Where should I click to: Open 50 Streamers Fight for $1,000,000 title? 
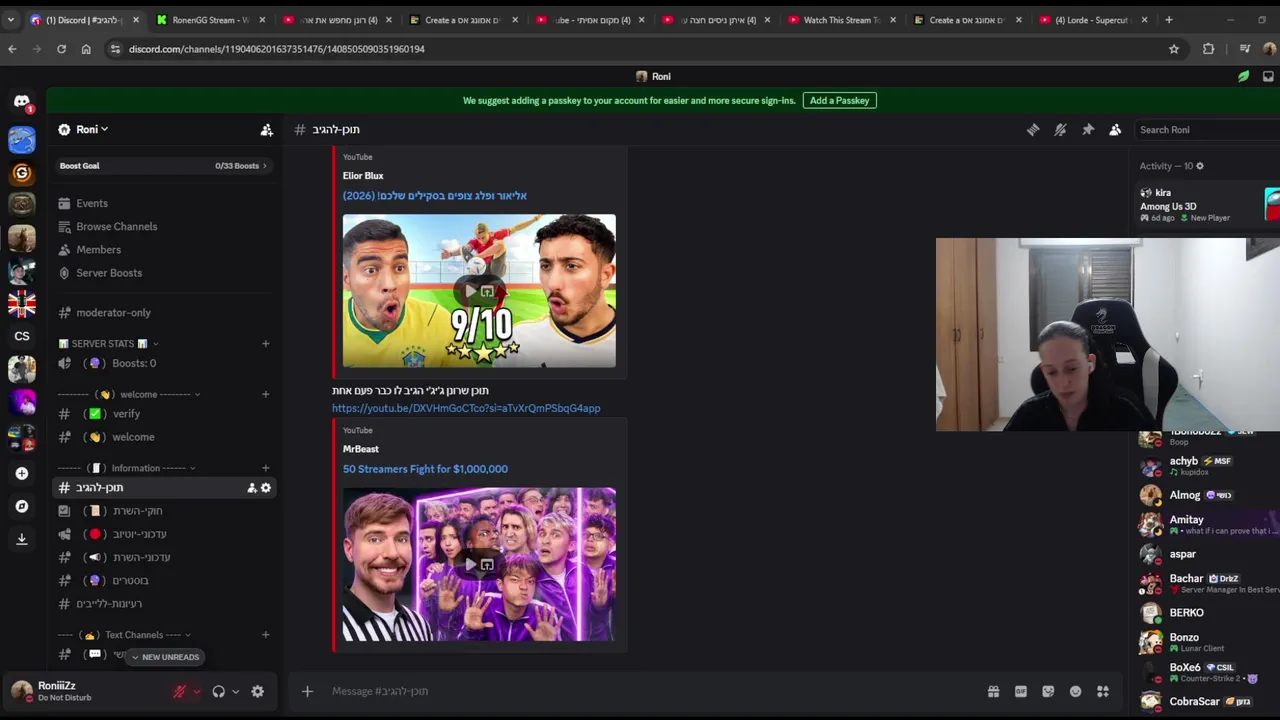tap(425, 469)
